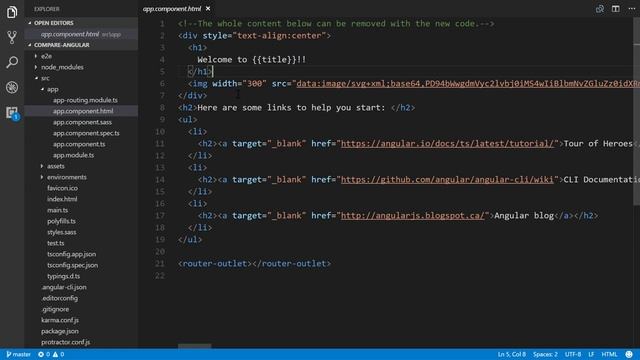Open .gitignore file
640x360 pixels.
click(x=55, y=309)
